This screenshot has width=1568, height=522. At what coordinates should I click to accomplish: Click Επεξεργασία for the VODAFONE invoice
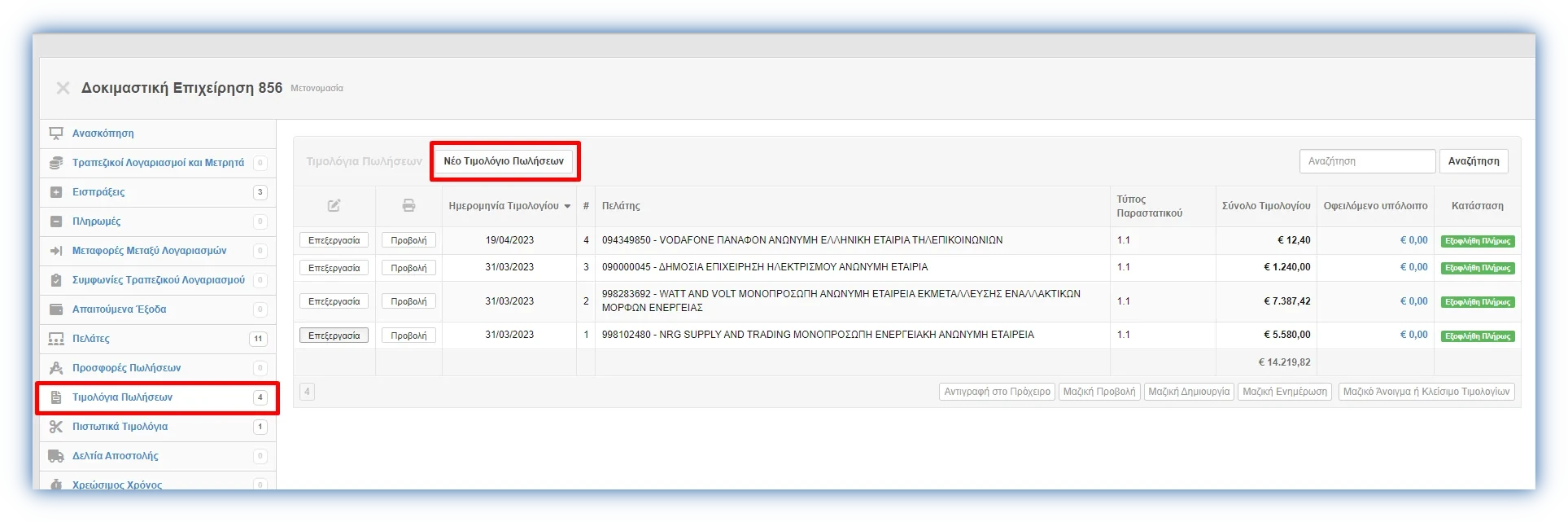point(334,240)
